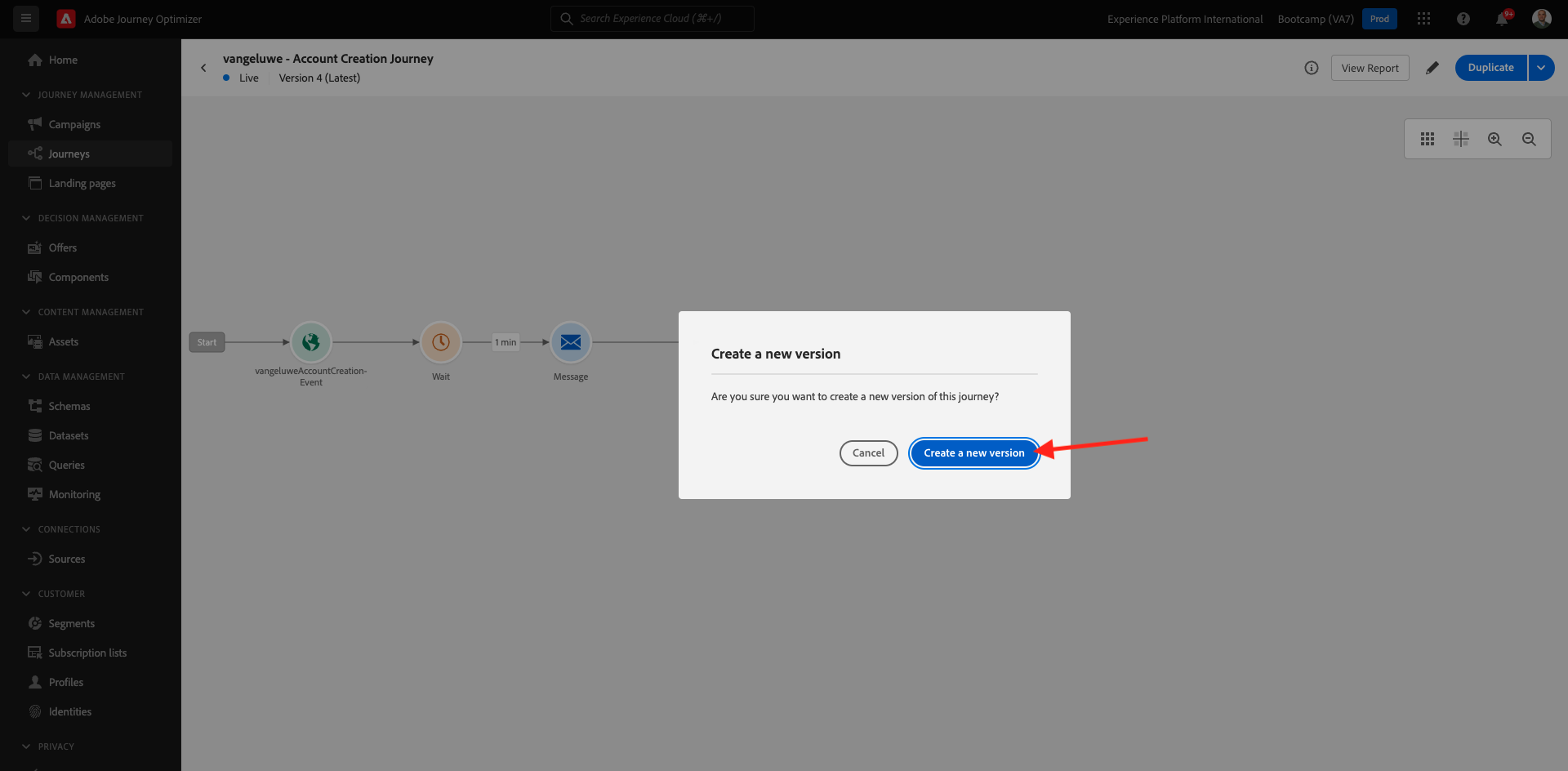
Task: Toggle the hamburger side menu
Action: tap(26, 18)
